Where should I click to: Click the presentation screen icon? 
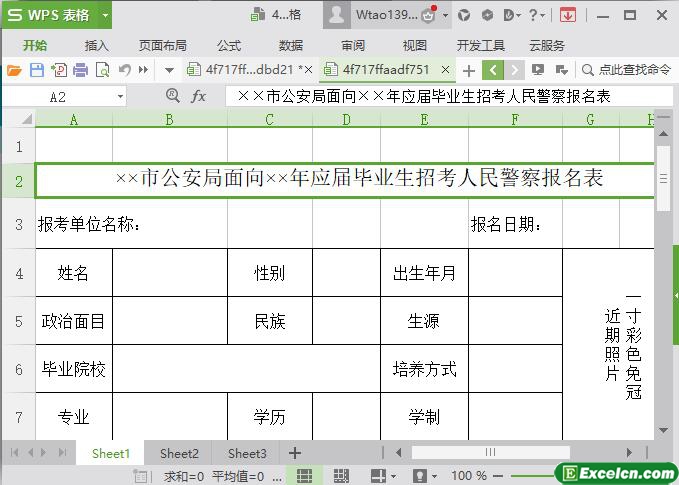(x=538, y=69)
